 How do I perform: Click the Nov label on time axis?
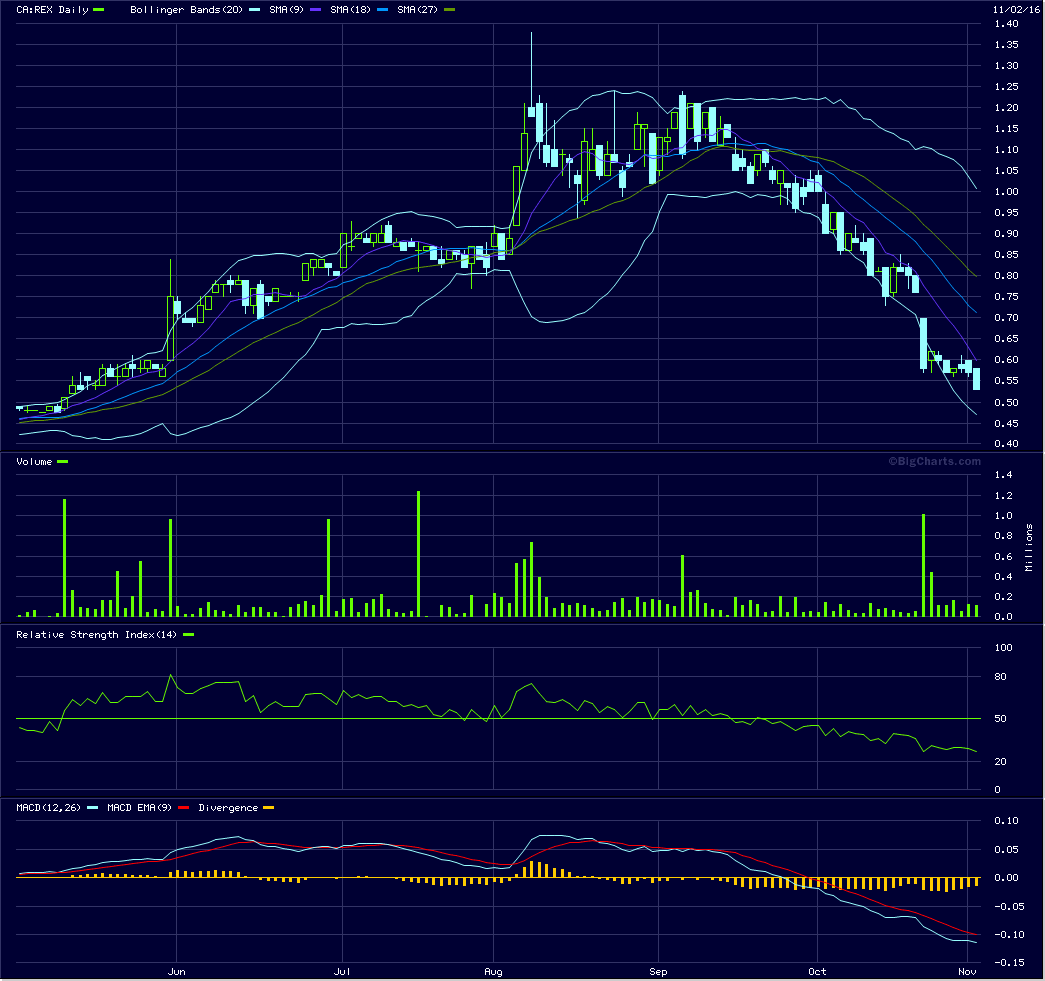967,972
